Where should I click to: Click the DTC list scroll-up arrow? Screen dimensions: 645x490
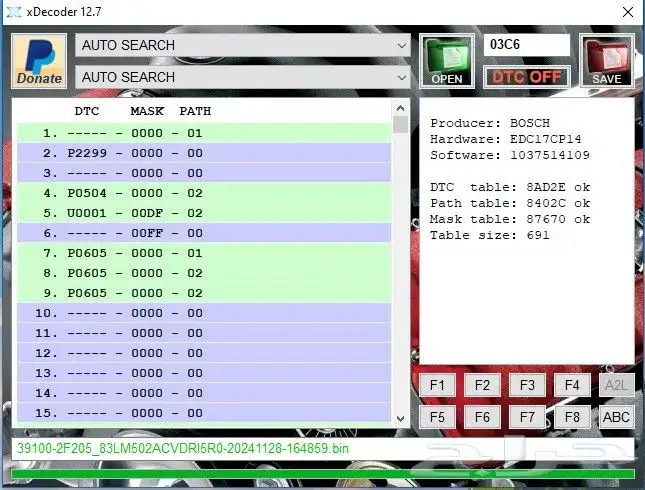tap(400, 108)
